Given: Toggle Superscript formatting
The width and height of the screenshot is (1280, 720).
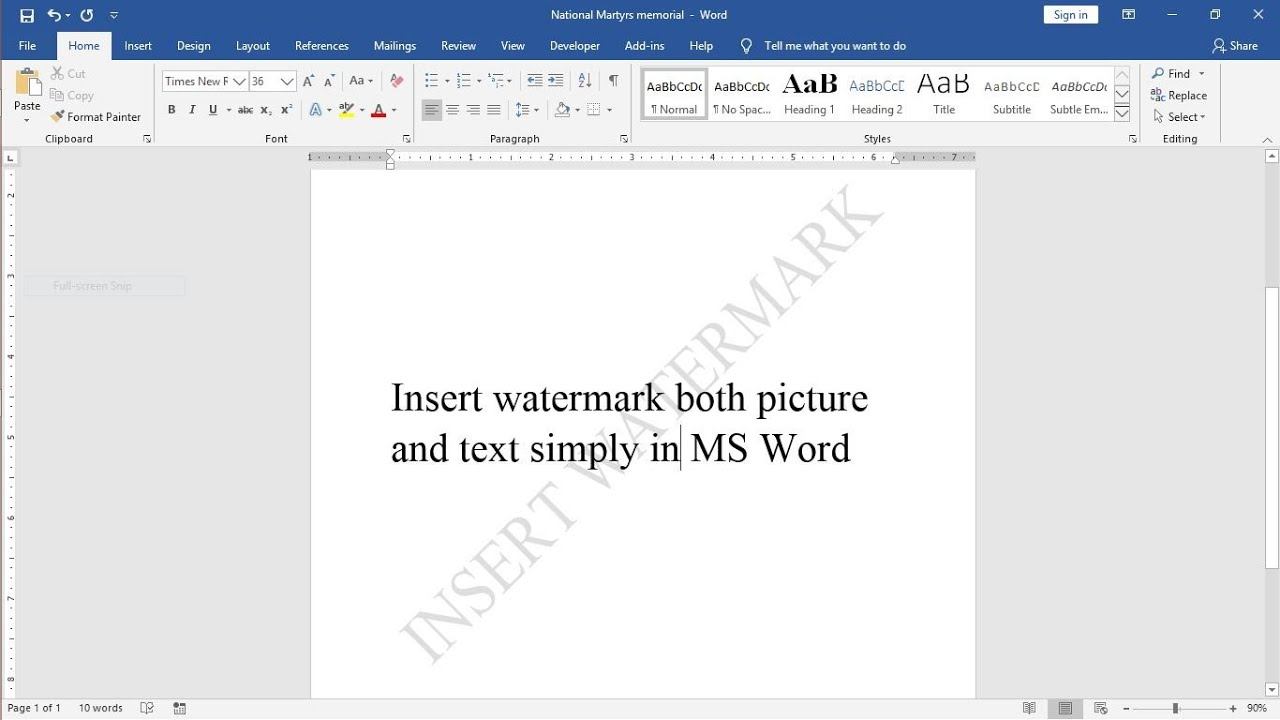Looking at the screenshot, I should (286, 110).
